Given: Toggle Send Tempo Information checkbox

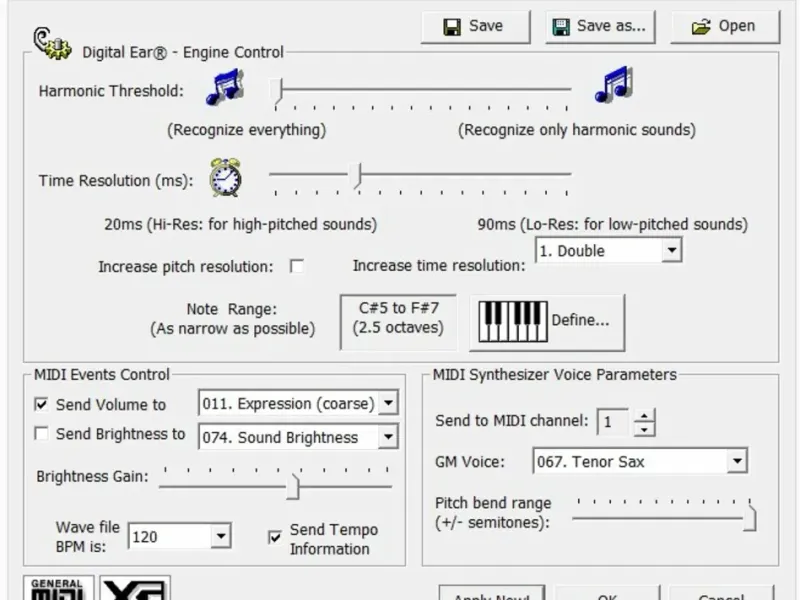Looking at the screenshot, I should point(274,537).
